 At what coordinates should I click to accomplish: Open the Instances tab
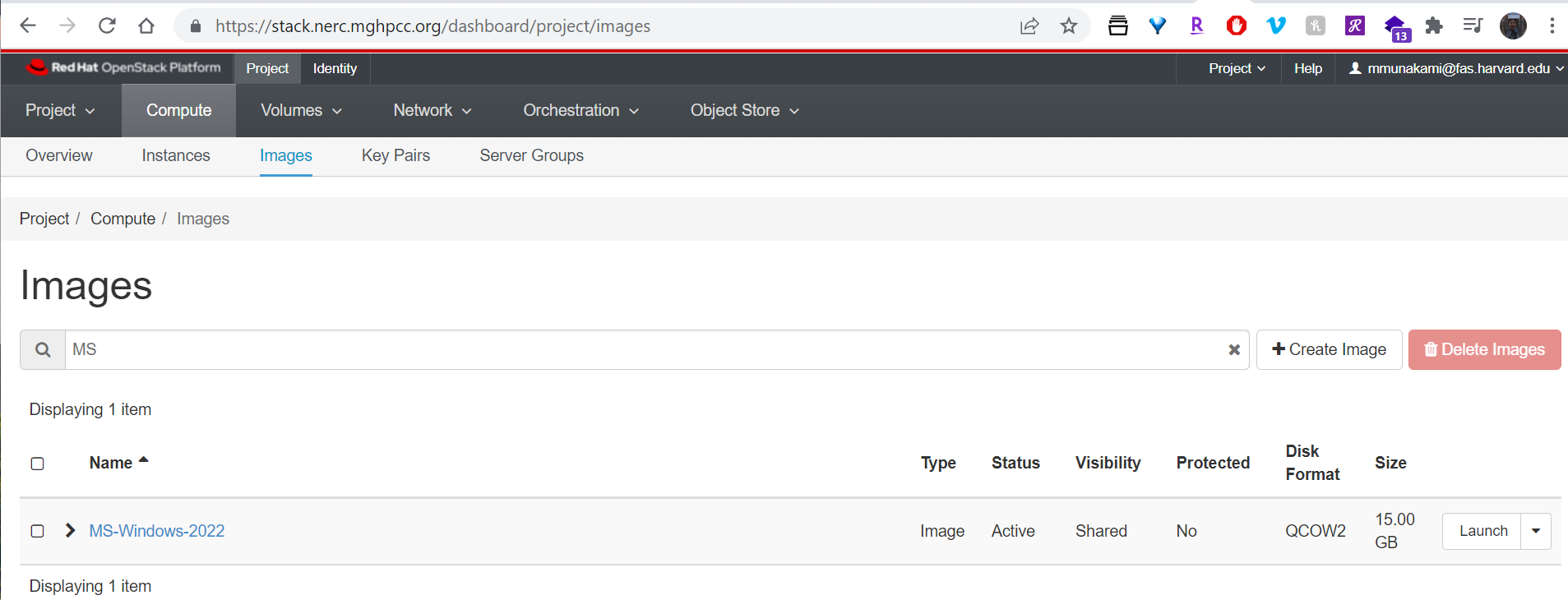pos(176,155)
